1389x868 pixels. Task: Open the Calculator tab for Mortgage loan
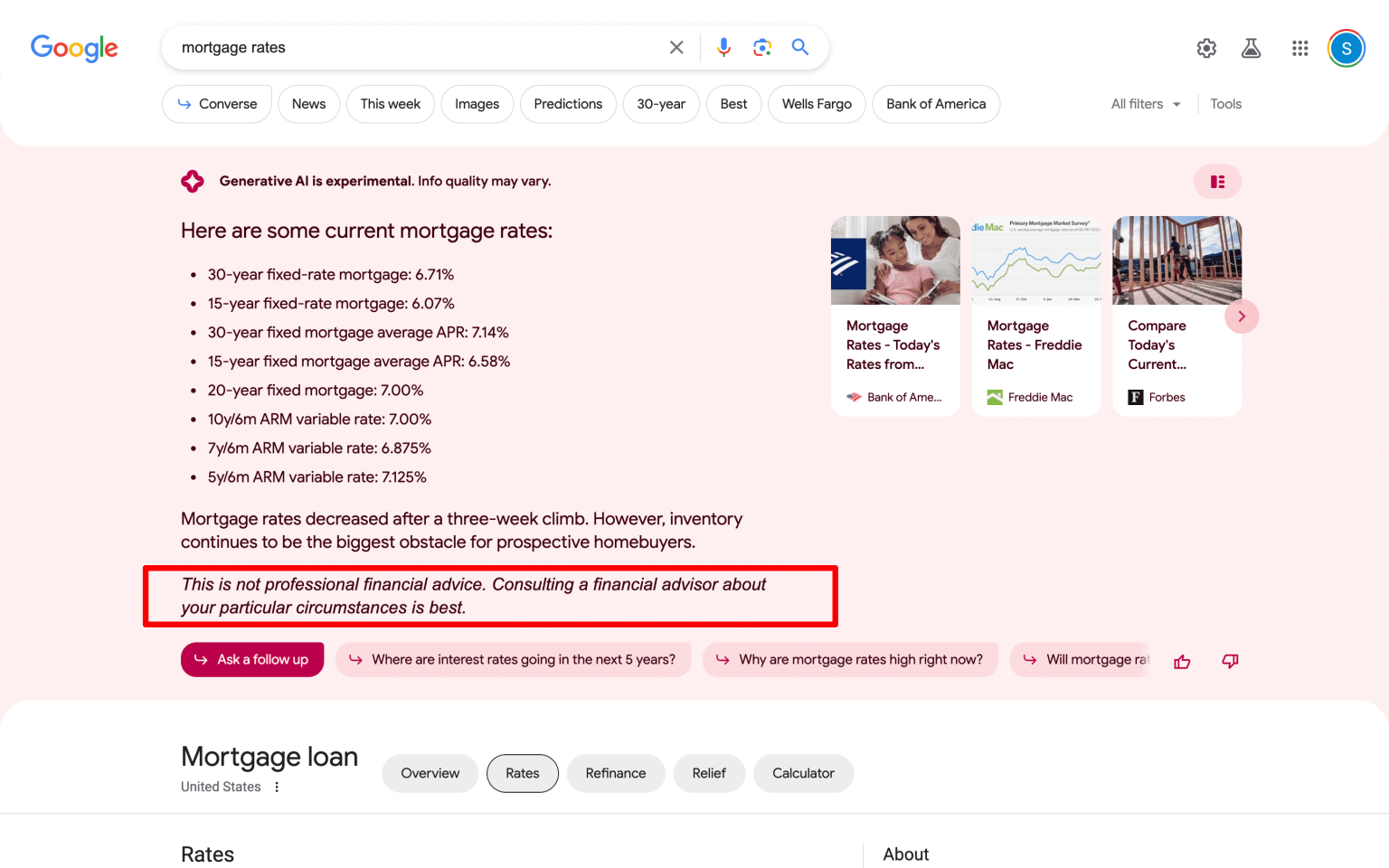coord(803,773)
